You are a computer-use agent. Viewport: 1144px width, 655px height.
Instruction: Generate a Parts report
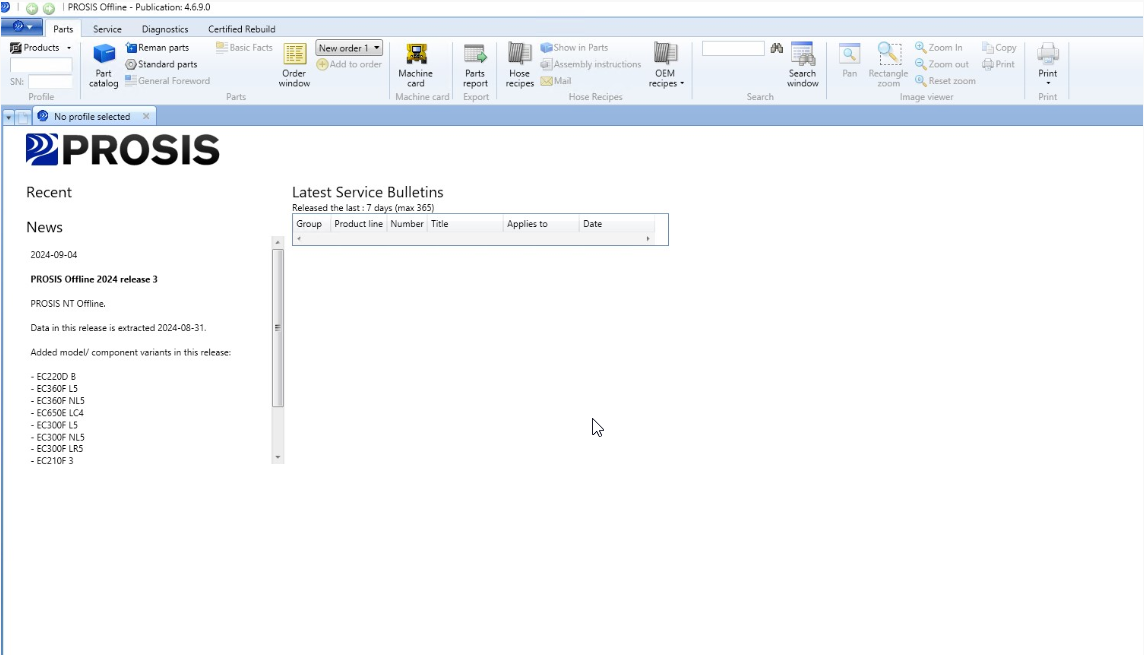(x=475, y=65)
